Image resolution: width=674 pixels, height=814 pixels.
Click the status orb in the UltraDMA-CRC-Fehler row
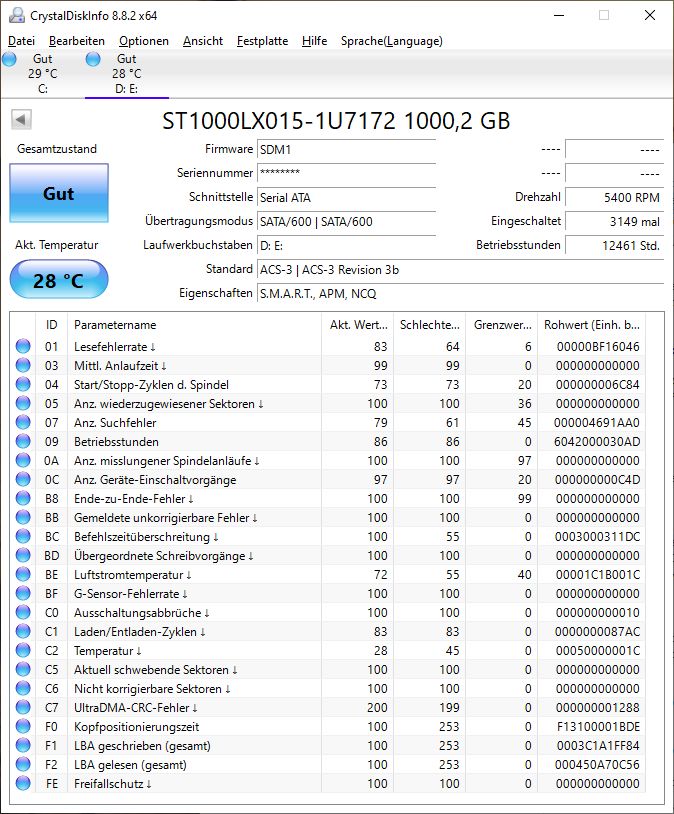point(23,708)
